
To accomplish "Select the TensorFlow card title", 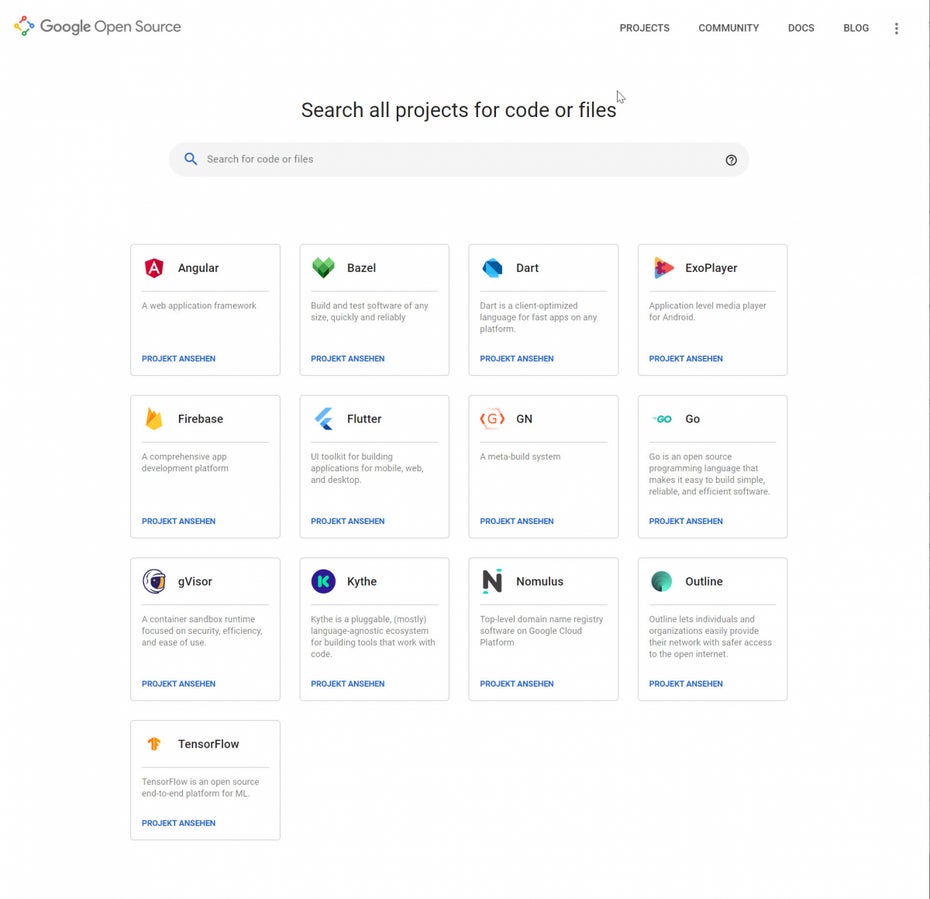I will (208, 744).
